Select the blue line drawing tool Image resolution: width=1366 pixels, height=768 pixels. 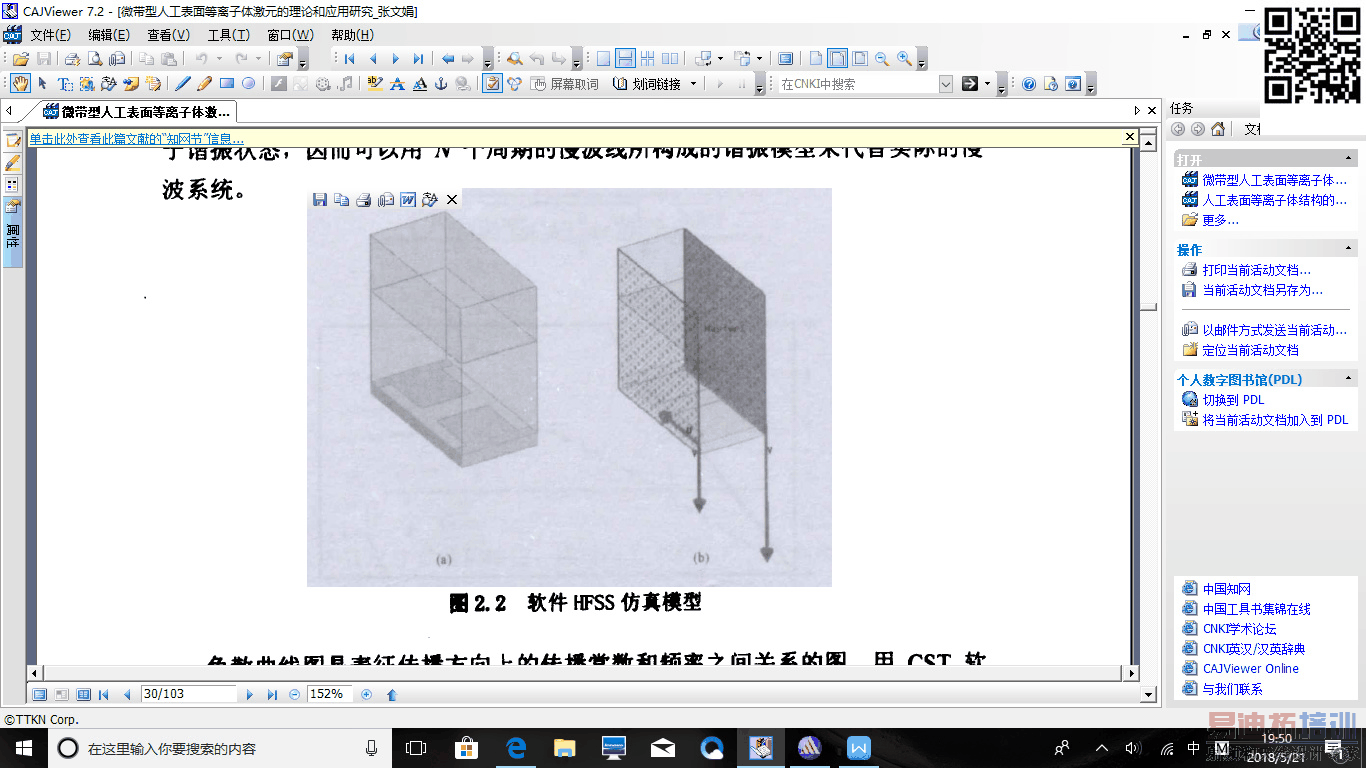pos(183,84)
